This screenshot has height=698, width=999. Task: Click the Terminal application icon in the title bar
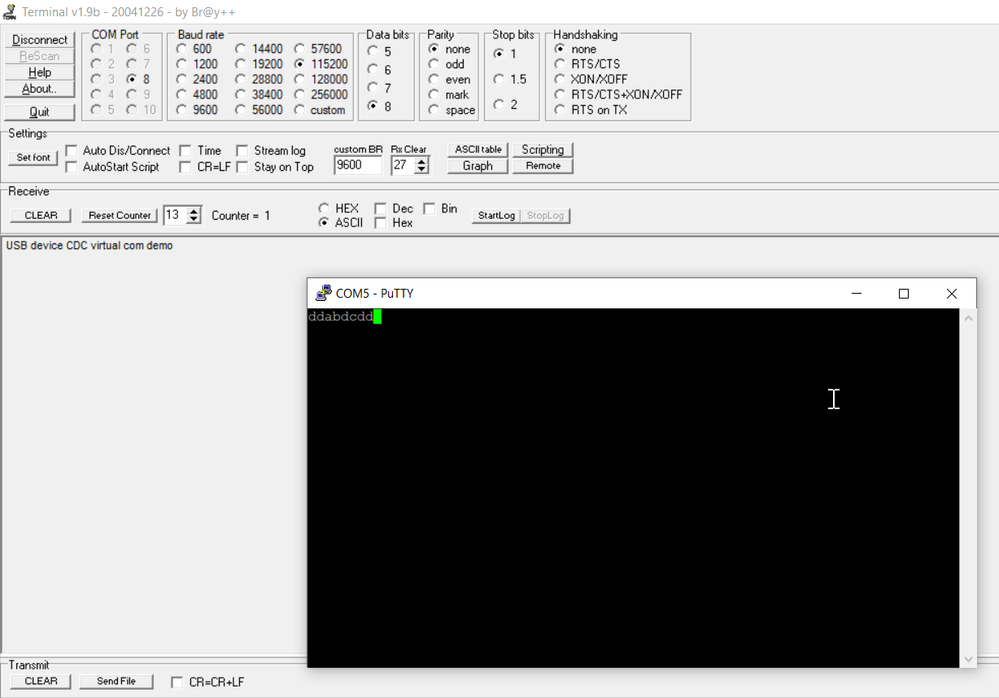pyautogui.click(x=9, y=10)
